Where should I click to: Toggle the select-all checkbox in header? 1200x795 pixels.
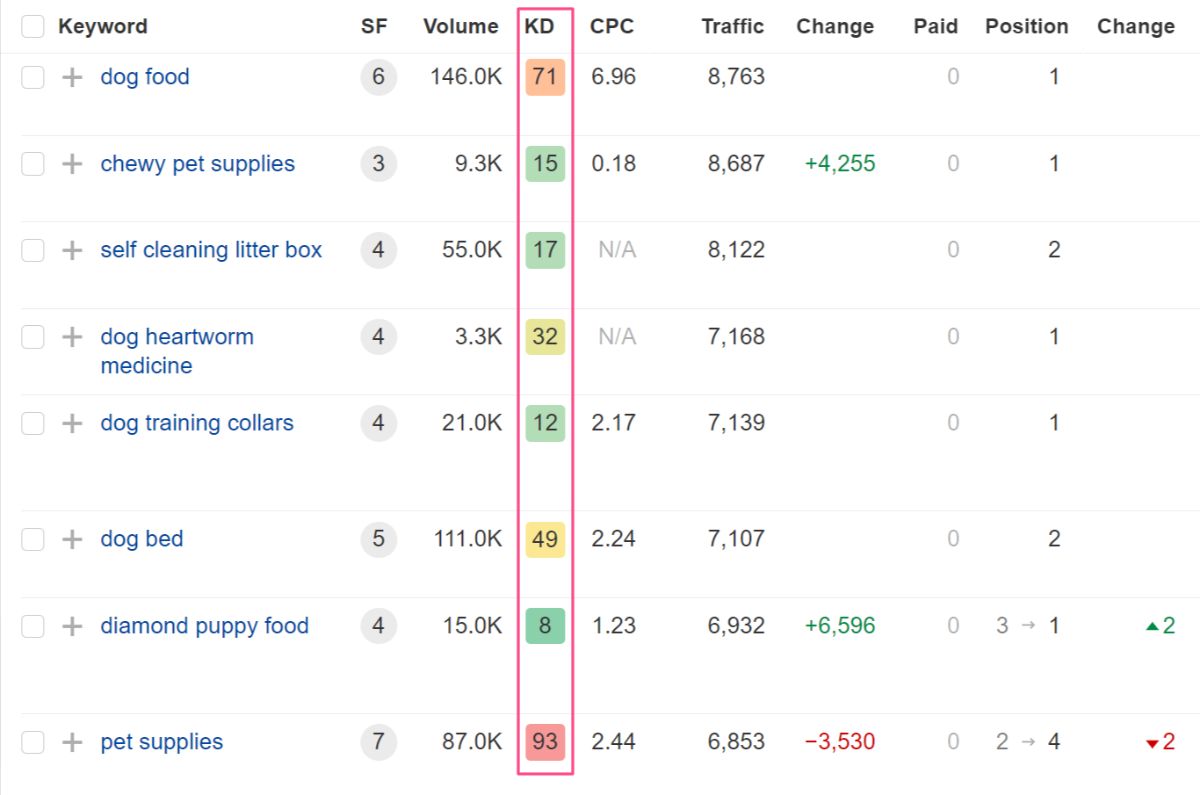[33, 27]
